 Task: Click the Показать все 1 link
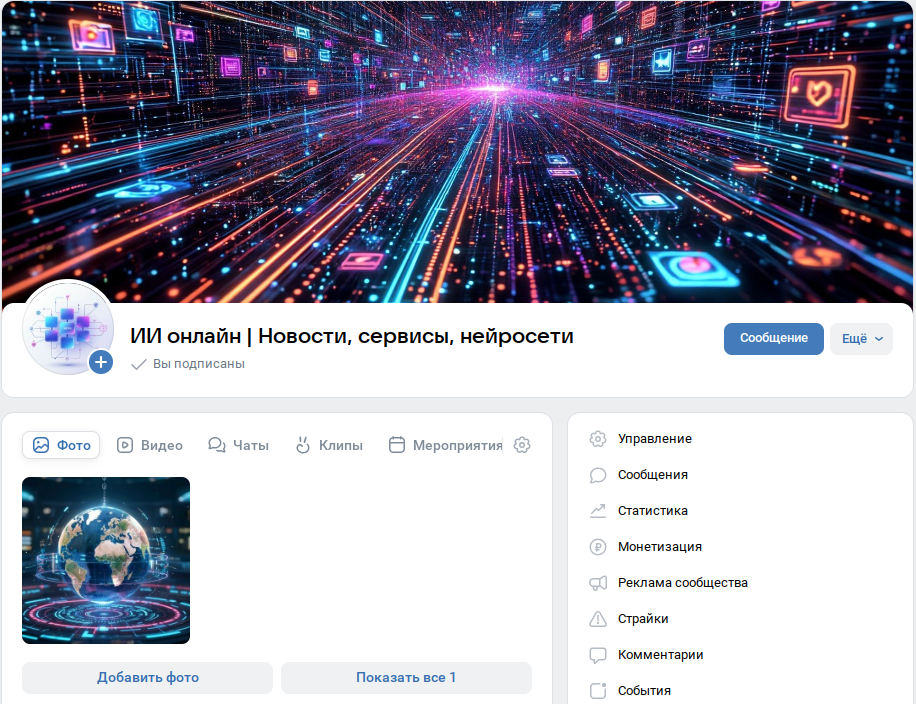point(406,677)
